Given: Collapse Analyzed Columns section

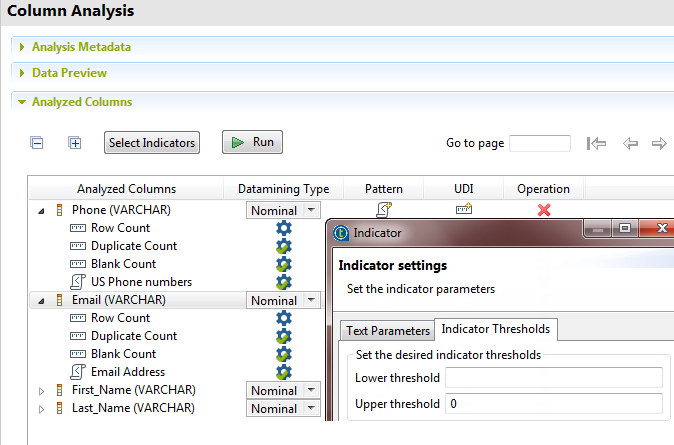Looking at the screenshot, I should coord(22,102).
